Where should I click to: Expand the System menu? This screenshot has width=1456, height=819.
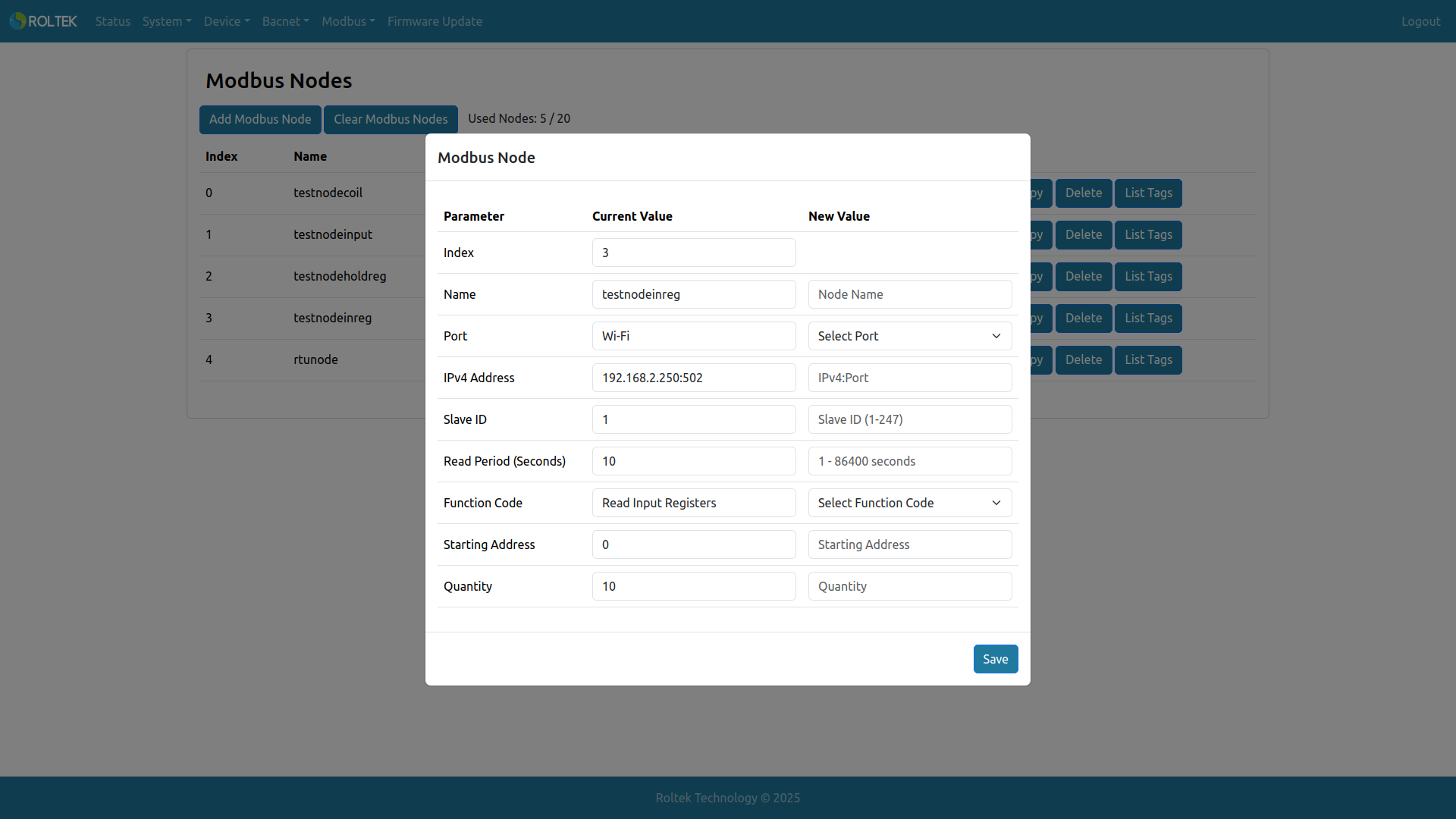tap(167, 21)
